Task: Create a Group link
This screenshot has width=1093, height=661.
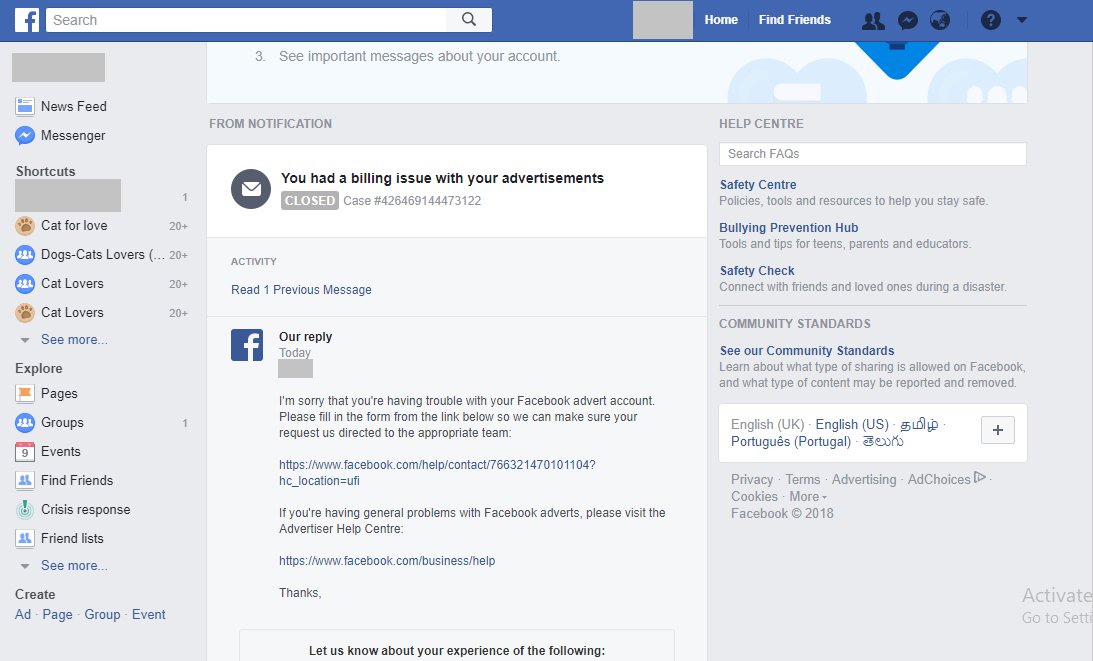Action: pos(102,614)
